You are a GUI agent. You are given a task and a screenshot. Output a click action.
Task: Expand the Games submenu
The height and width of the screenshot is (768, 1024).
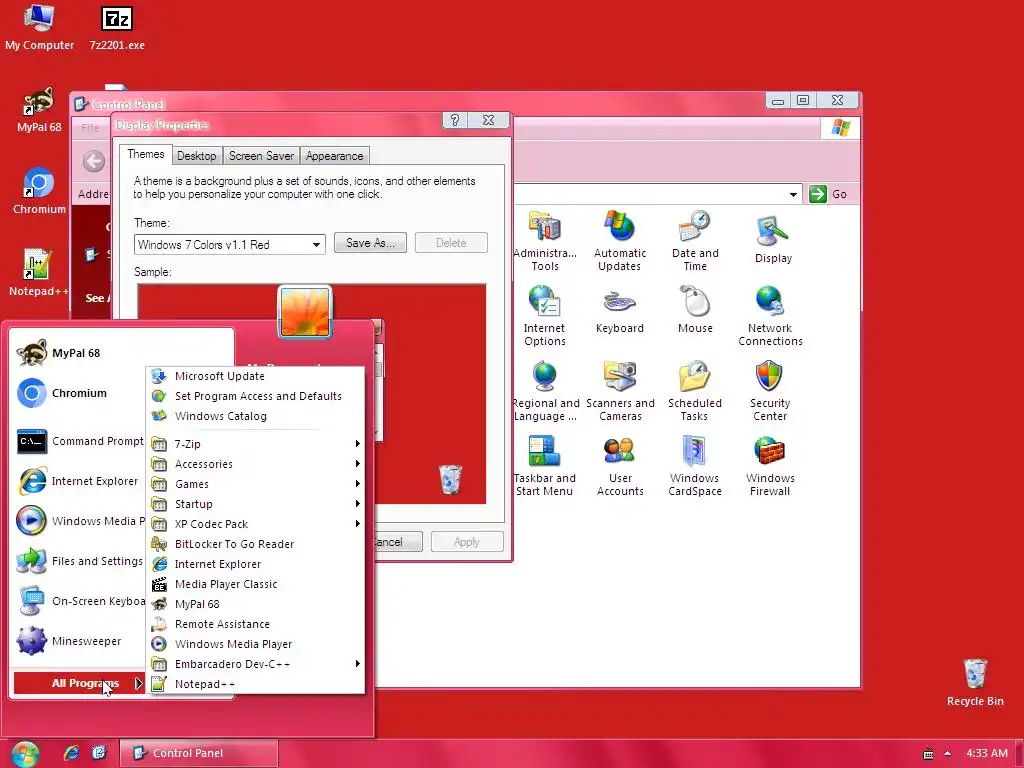pyautogui.click(x=256, y=484)
